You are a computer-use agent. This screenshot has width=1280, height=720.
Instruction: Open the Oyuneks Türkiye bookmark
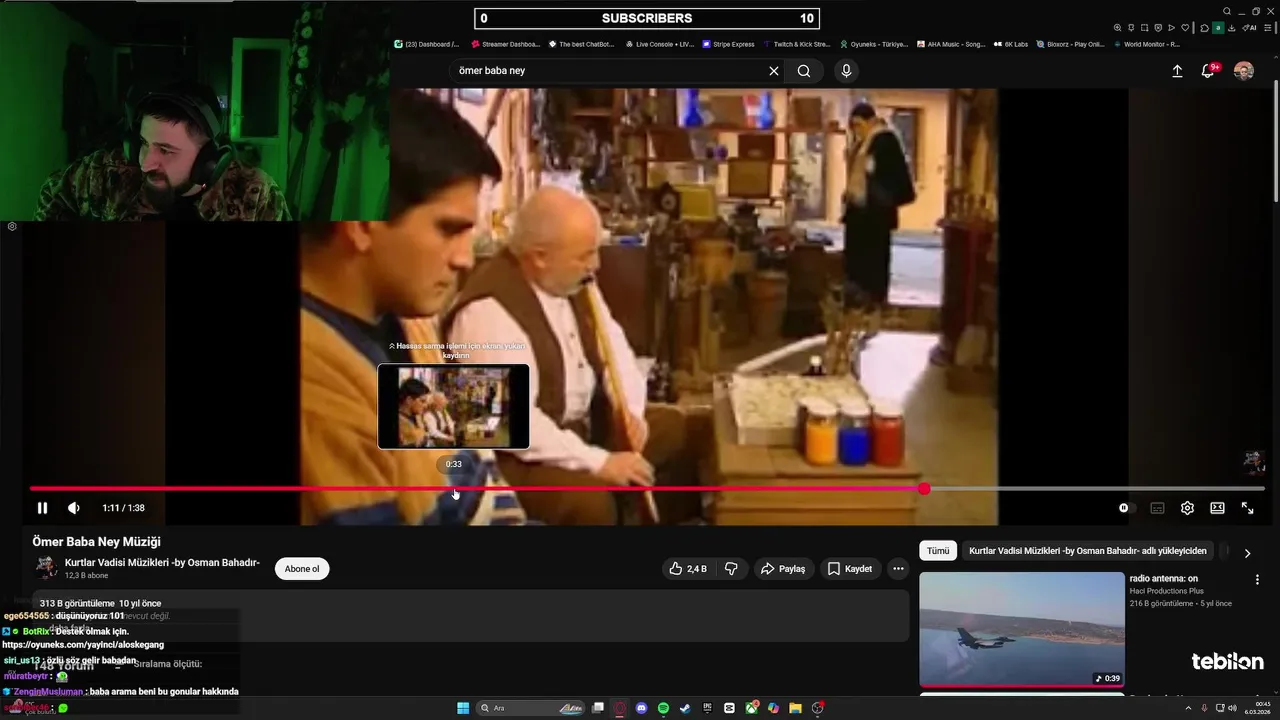(x=874, y=44)
